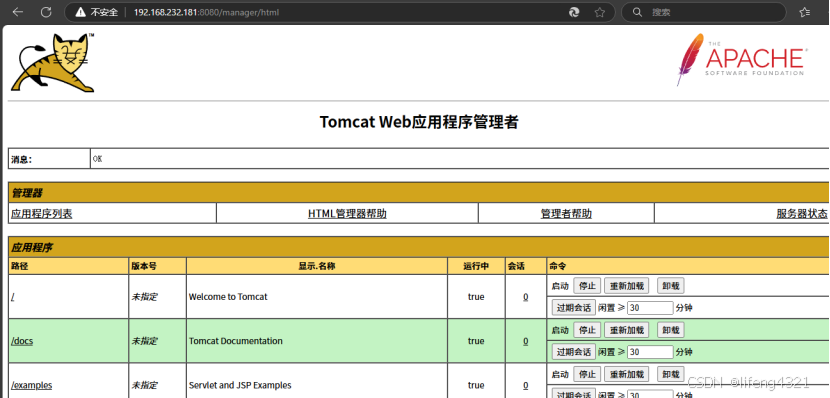This screenshot has width=830, height=398.
Task: Undeploy the /docs application
Action: coord(671,330)
